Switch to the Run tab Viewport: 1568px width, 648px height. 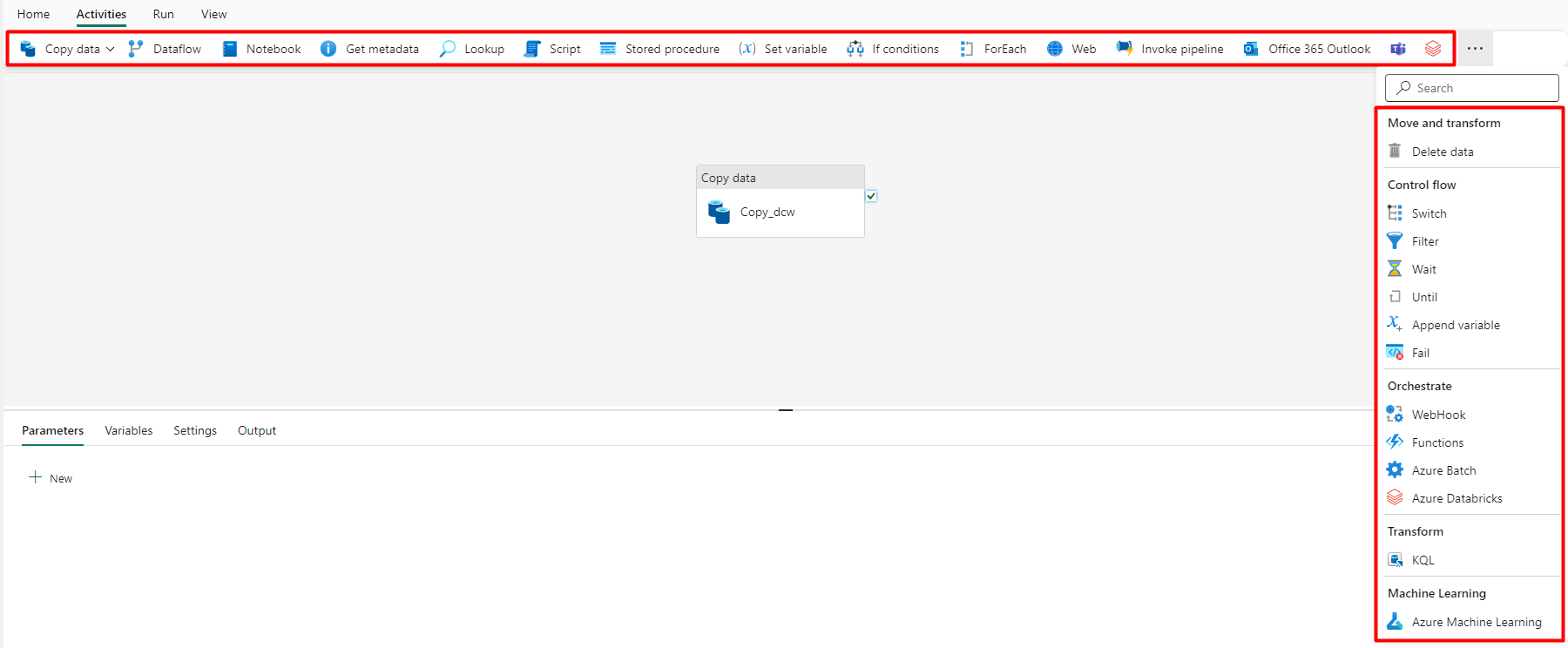(163, 14)
